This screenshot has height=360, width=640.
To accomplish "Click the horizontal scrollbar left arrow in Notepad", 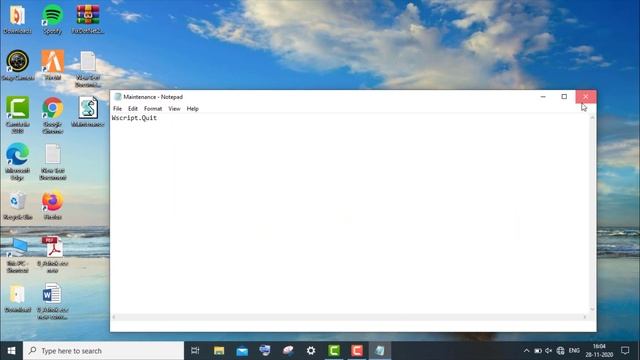I will coord(114,317).
